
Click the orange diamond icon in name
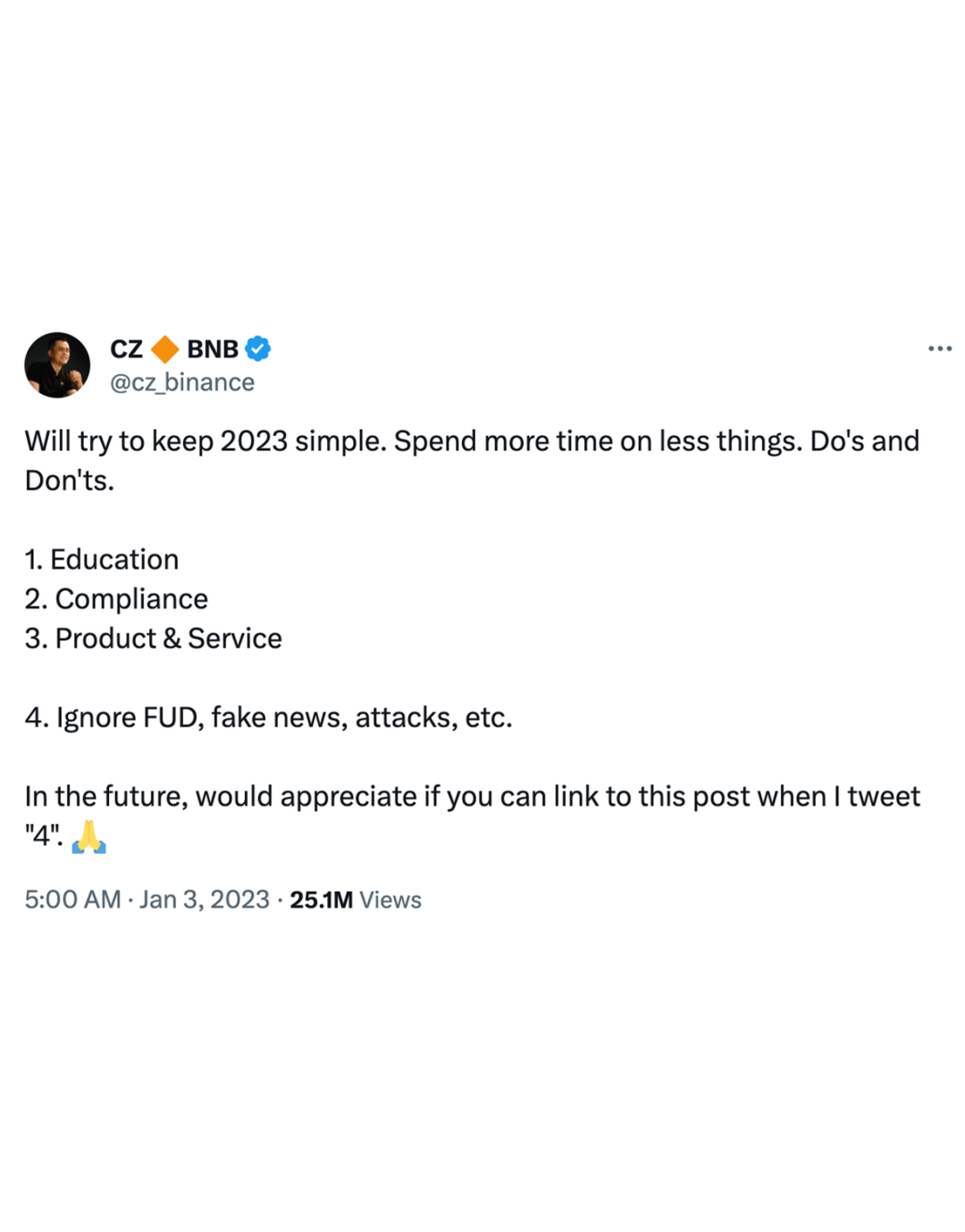165,349
